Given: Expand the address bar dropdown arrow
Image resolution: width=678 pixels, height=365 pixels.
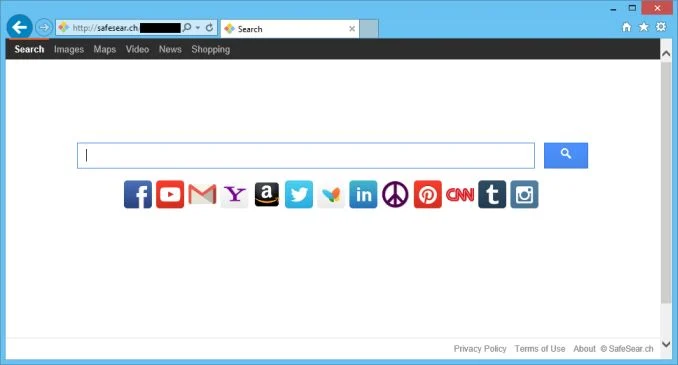Looking at the screenshot, I should (198, 28).
